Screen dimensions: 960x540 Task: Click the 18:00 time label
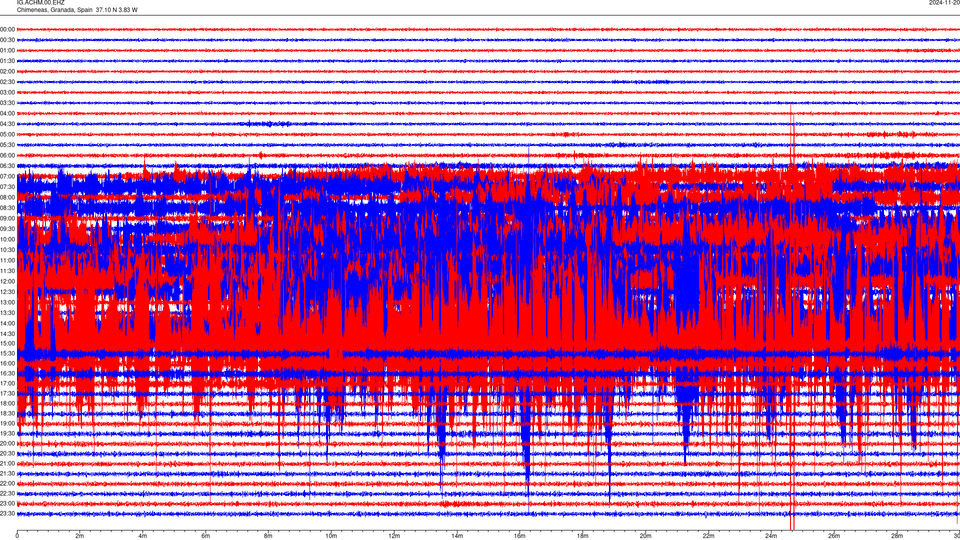click(7, 403)
